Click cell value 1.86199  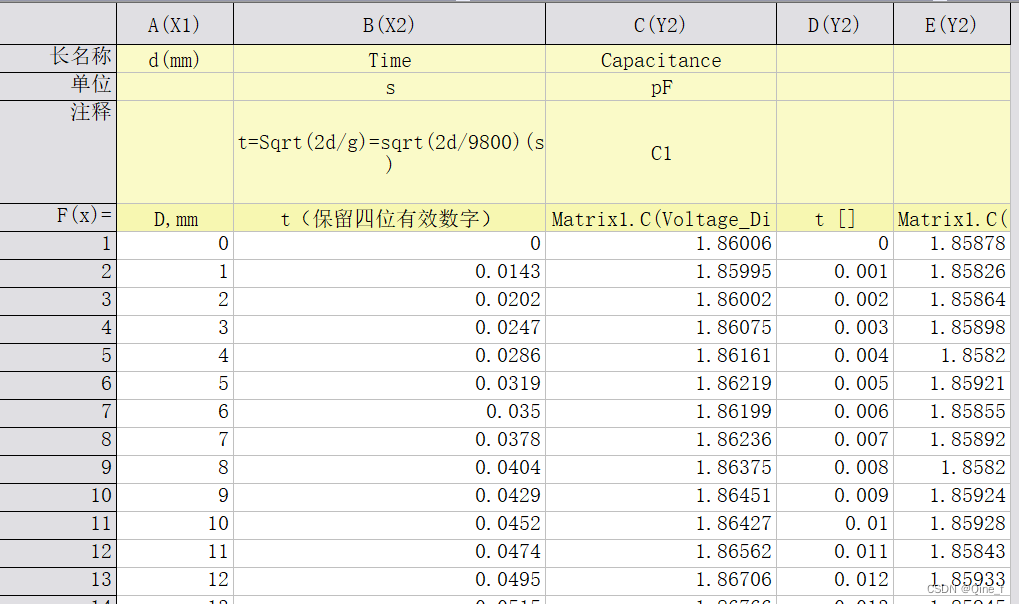[661, 413]
